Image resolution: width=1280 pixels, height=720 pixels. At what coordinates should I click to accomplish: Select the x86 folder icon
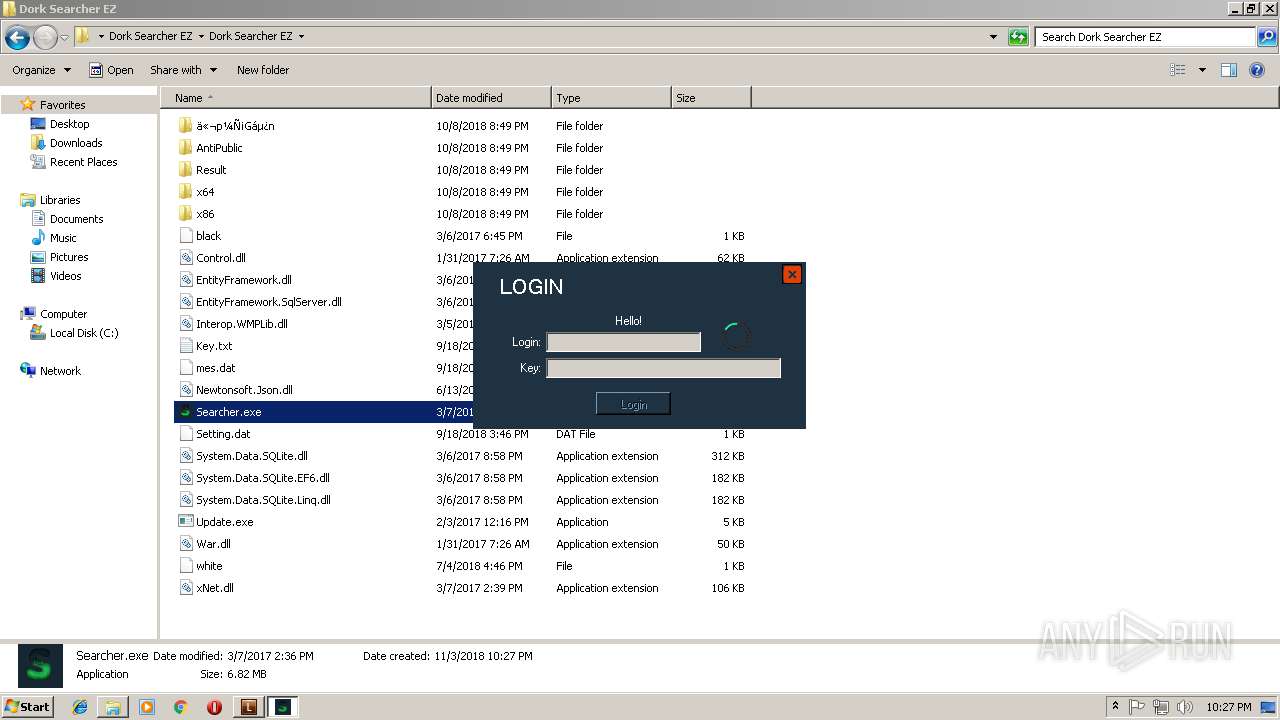point(185,214)
